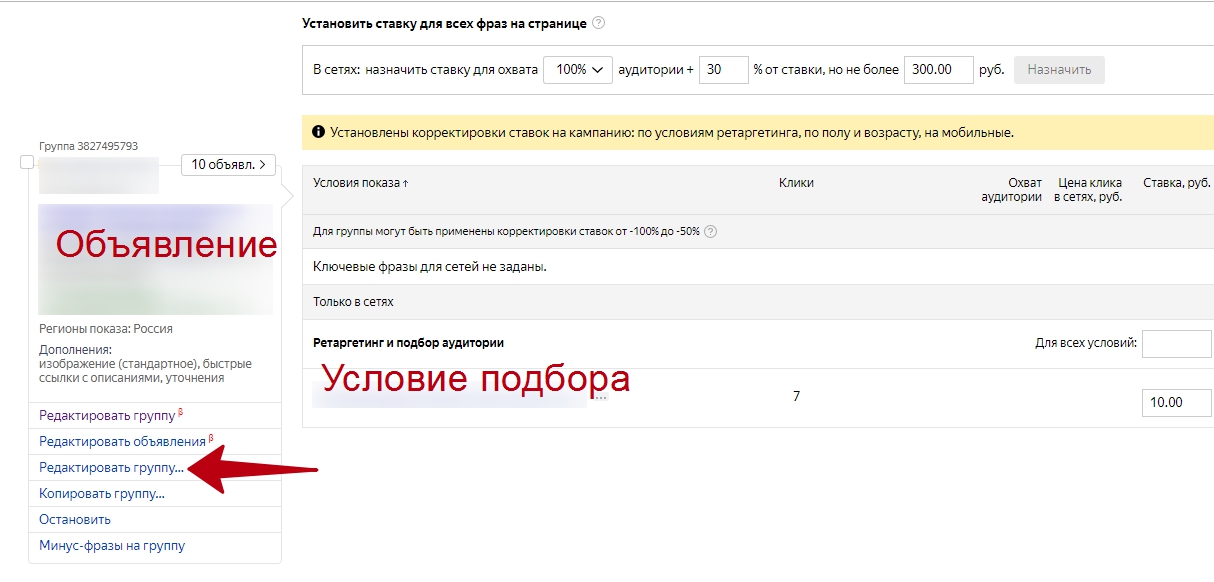Click the Назначить button
This screenshot has width=1214, height=582.
click(x=1059, y=70)
